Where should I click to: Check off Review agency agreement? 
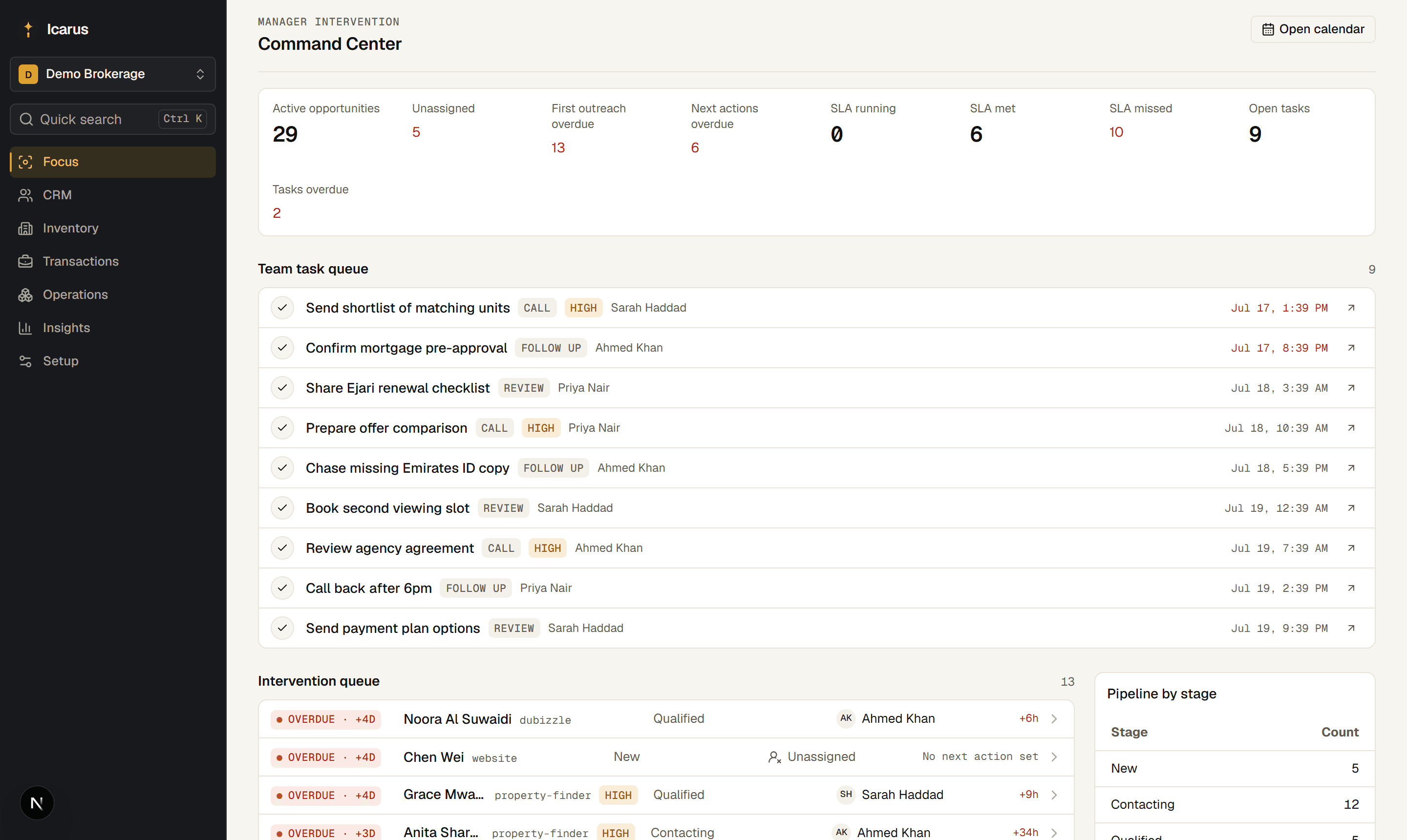[282, 548]
